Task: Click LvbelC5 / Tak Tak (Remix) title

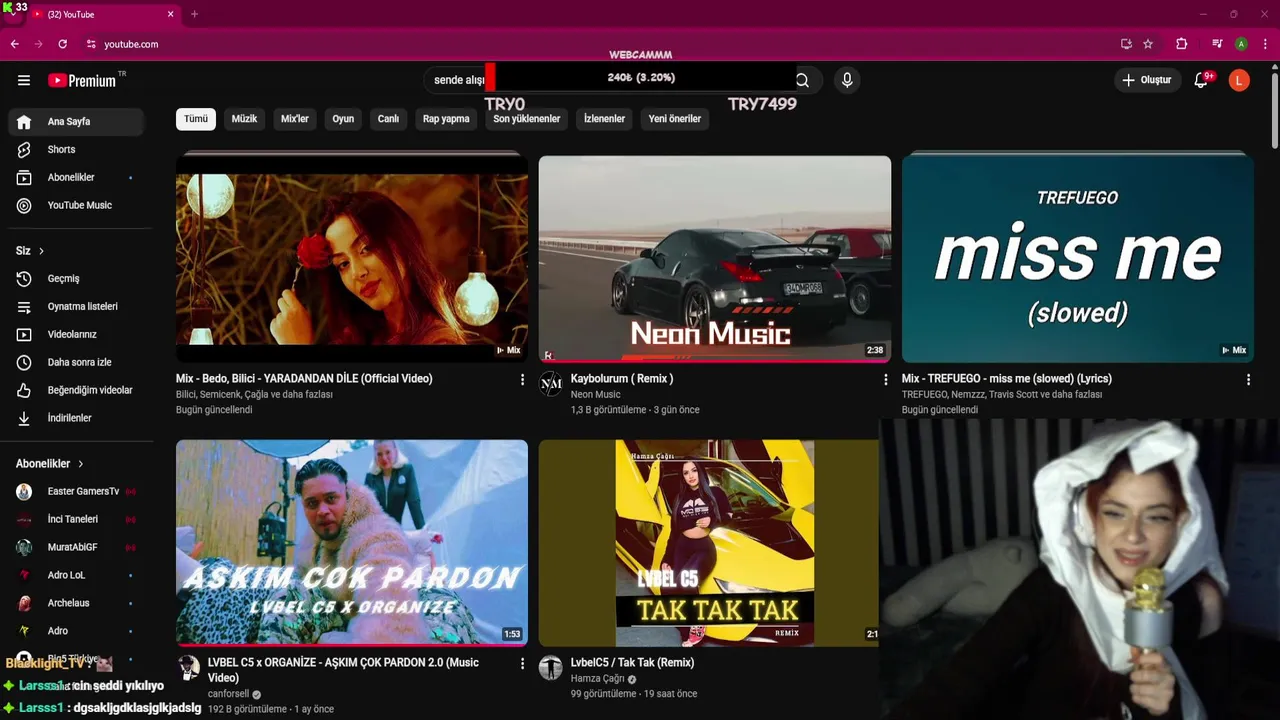Action: [x=632, y=663]
